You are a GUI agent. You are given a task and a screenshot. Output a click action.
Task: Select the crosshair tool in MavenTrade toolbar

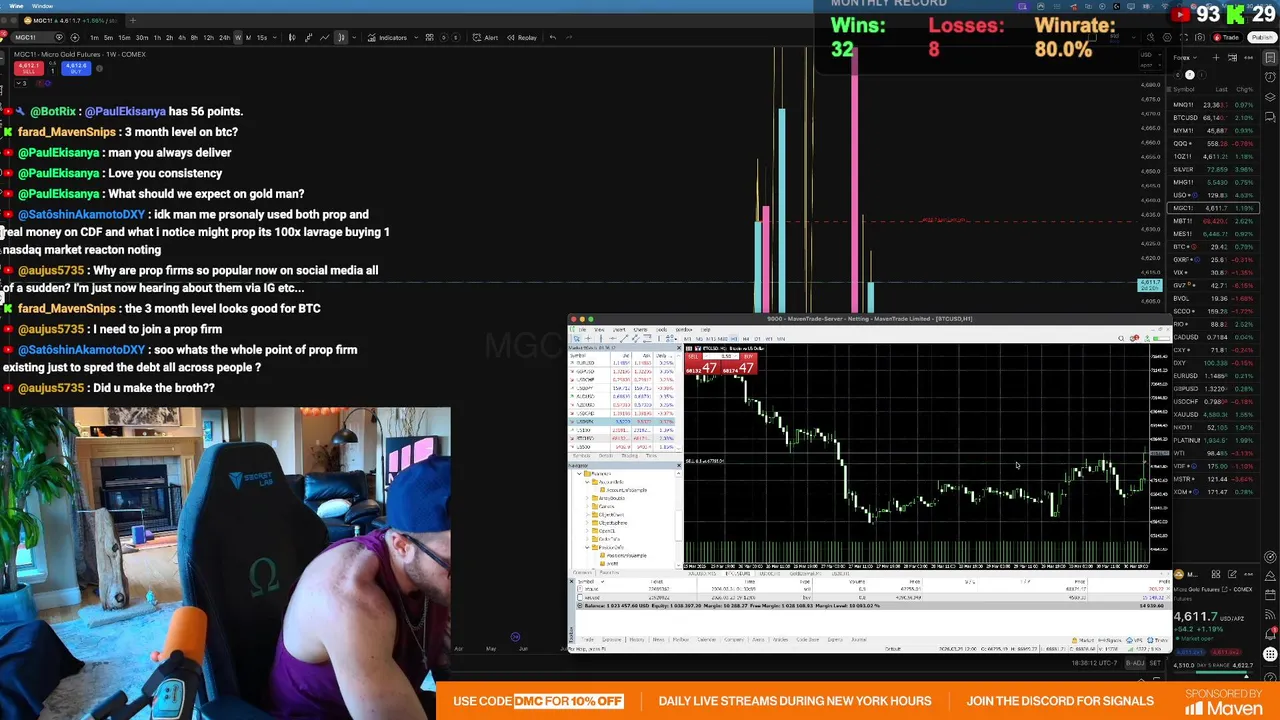pyautogui.click(x=588, y=339)
